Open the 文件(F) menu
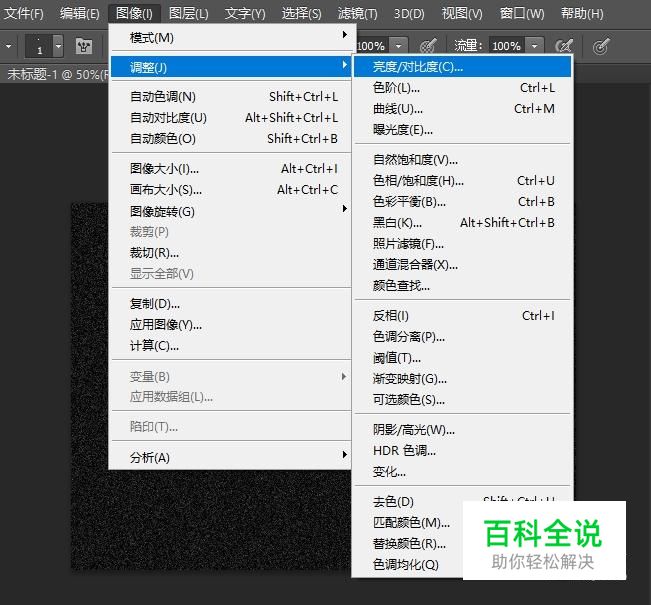 (24, 14)
